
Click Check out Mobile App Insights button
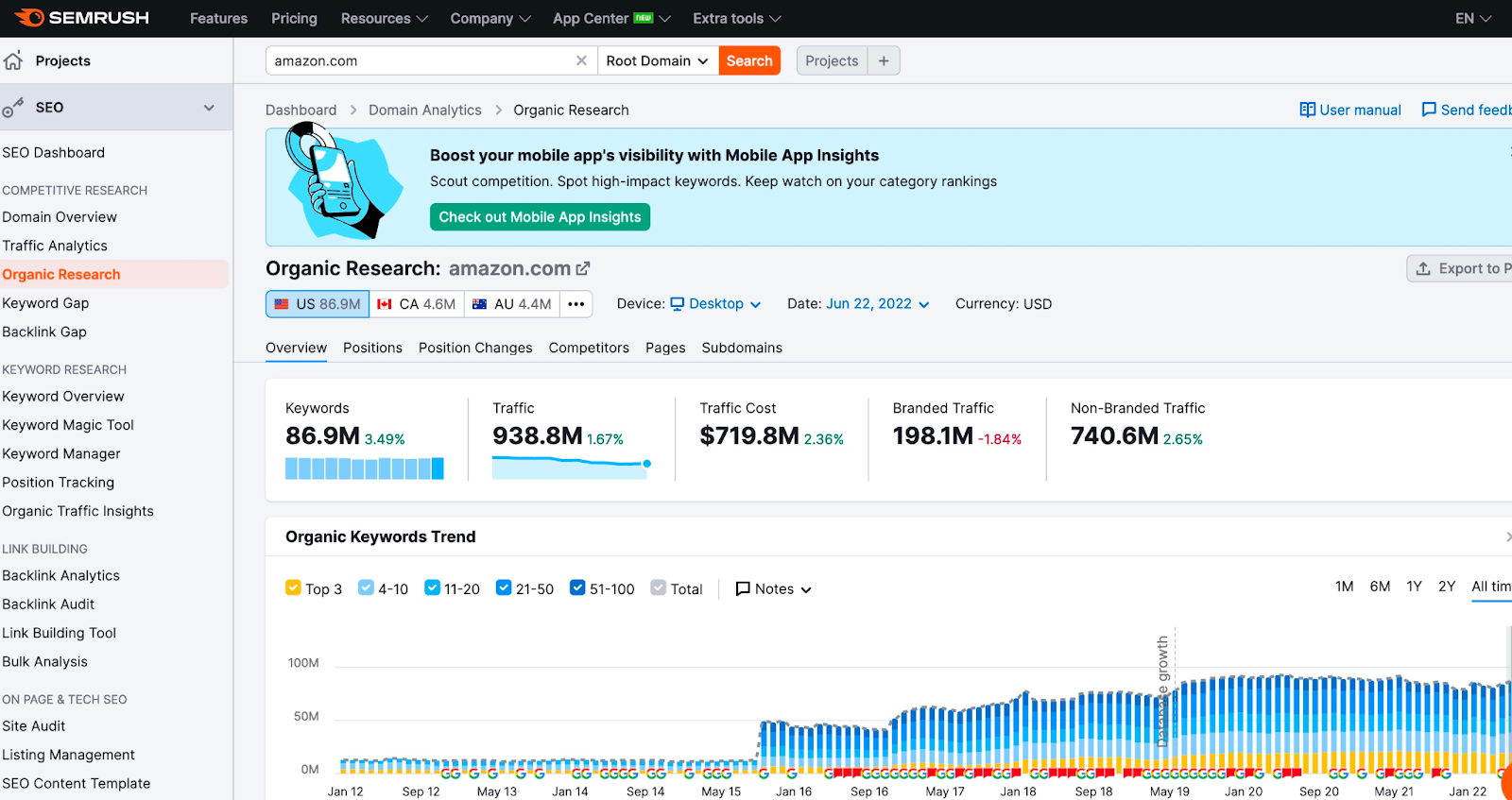540,217
